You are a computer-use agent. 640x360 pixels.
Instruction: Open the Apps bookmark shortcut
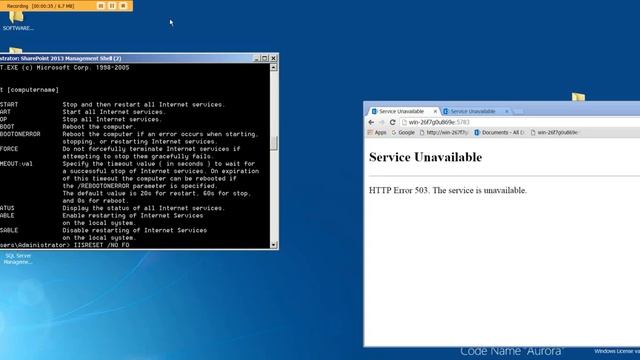tap(377, 133)
